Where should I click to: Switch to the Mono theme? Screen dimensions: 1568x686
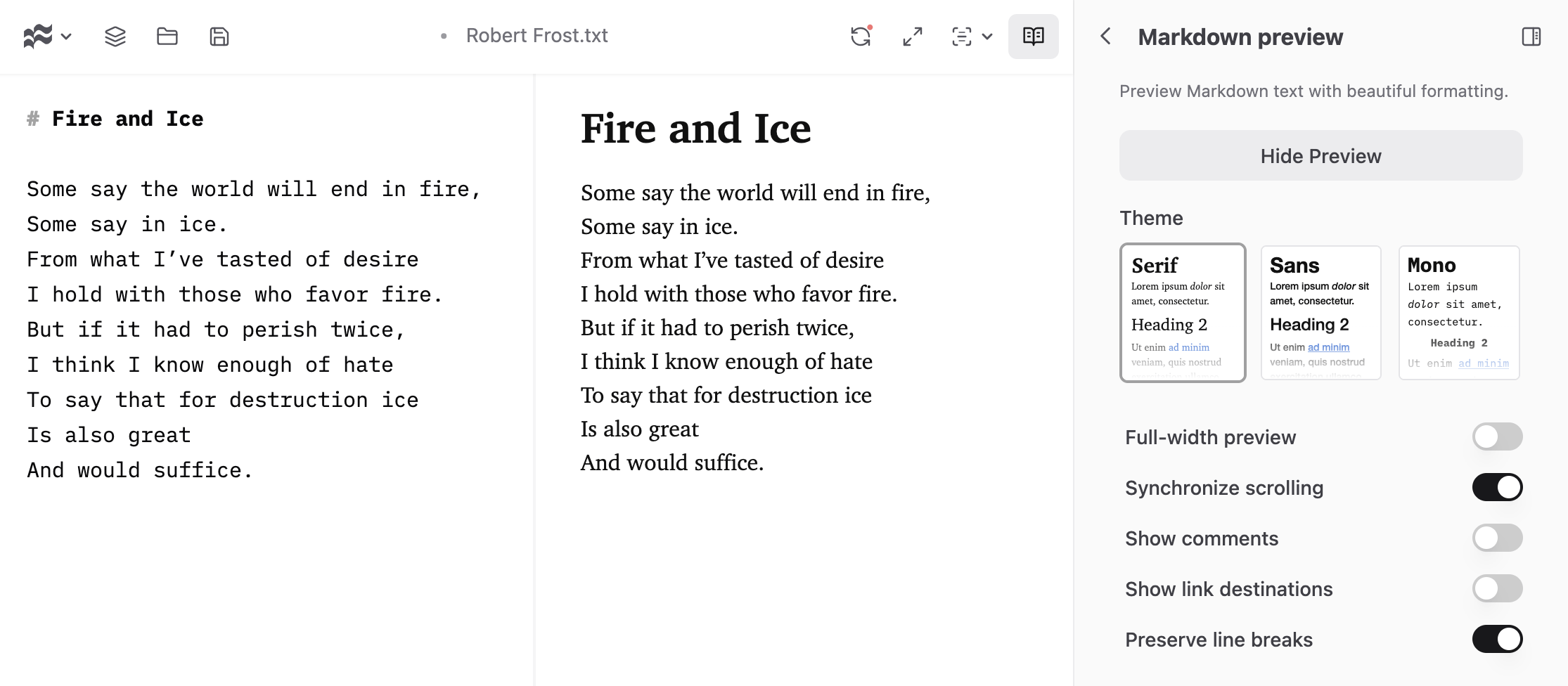[x=1458, y=313]
